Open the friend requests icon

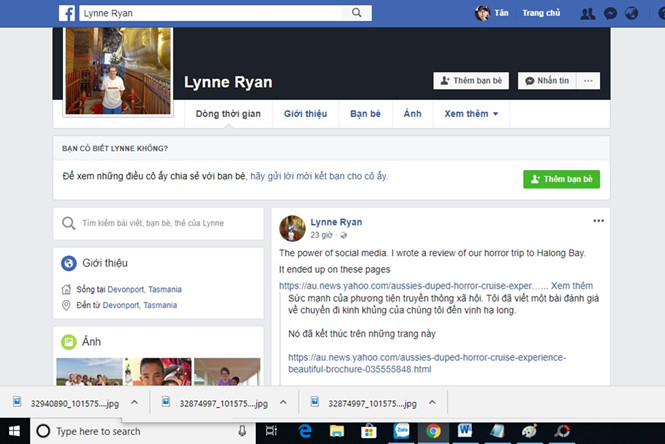pyautogui.click(x=587, y=14)
